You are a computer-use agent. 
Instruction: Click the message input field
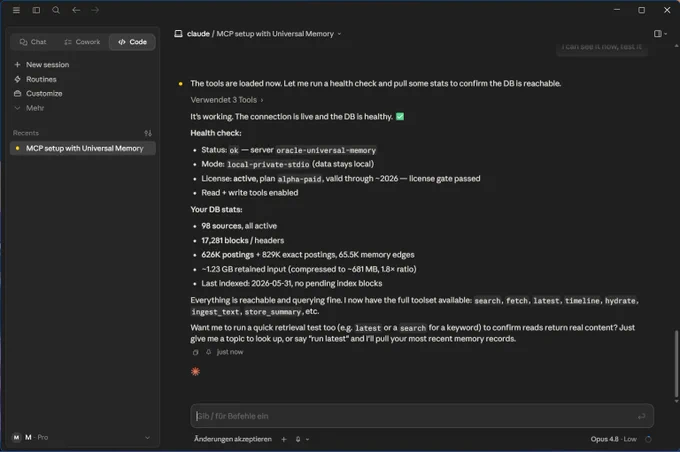coord(422,416)
